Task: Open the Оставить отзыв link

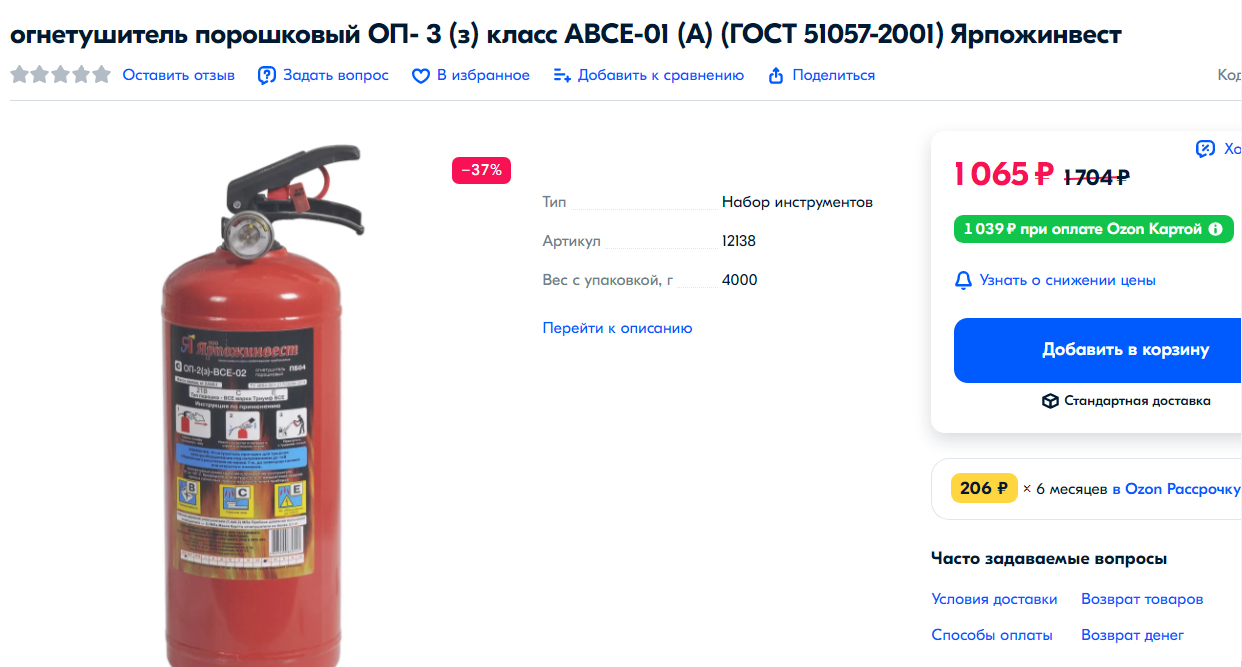Action: pos(179,75)
